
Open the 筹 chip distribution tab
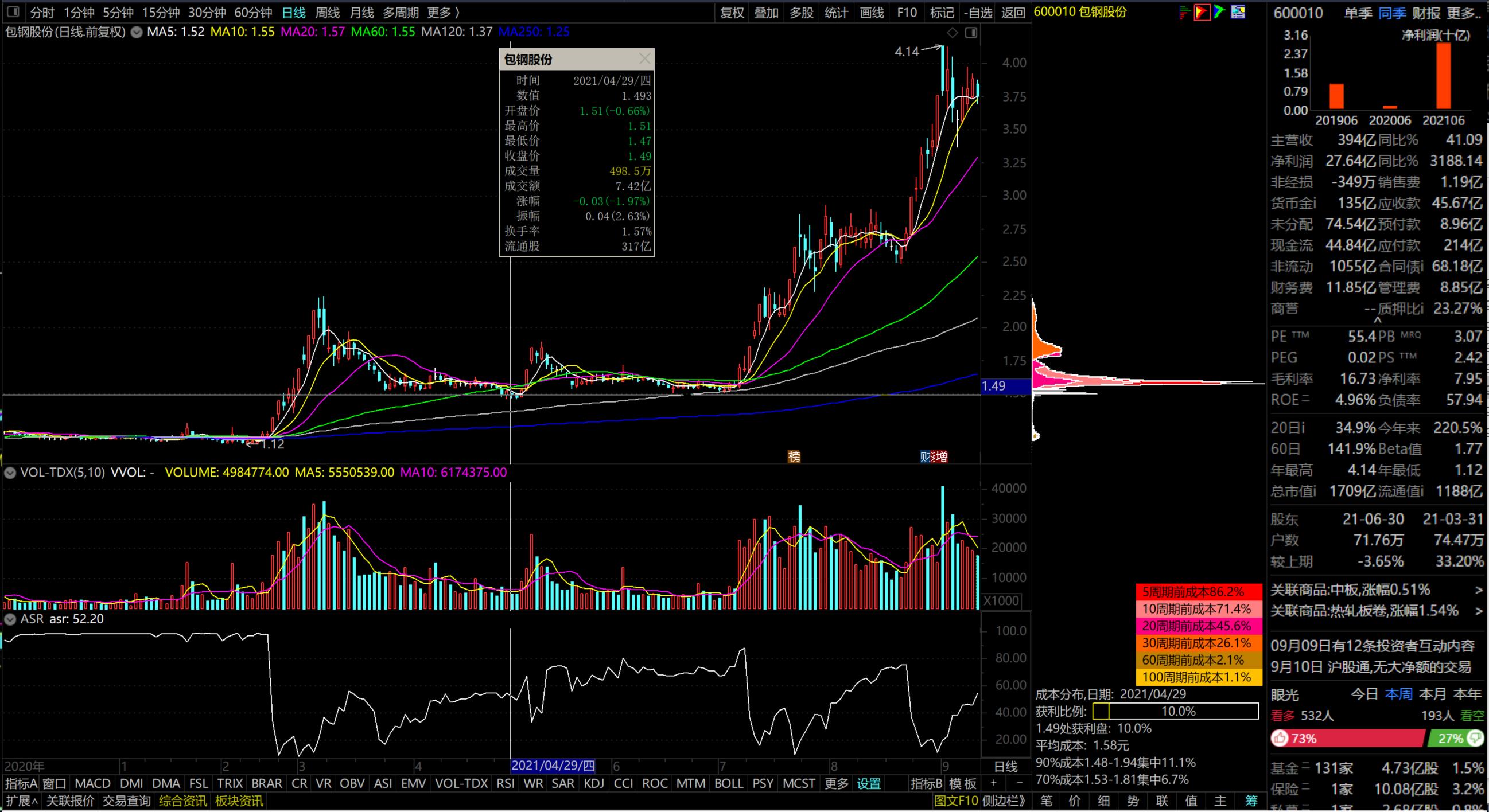pyautogui.click(x=1251, y=801)
